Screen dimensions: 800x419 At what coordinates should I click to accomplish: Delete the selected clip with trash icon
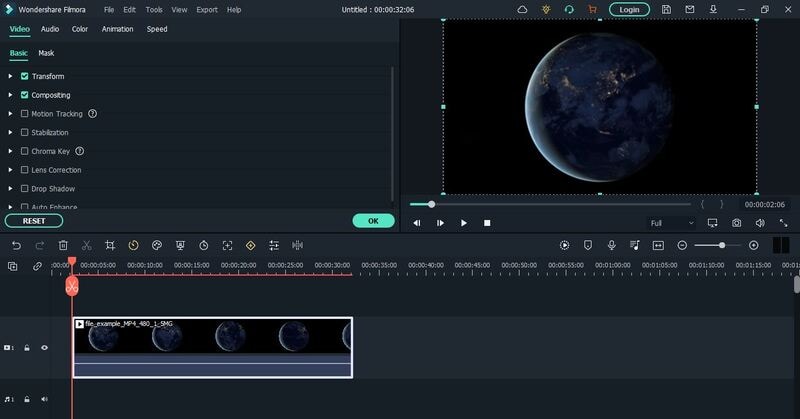(63, 245)
